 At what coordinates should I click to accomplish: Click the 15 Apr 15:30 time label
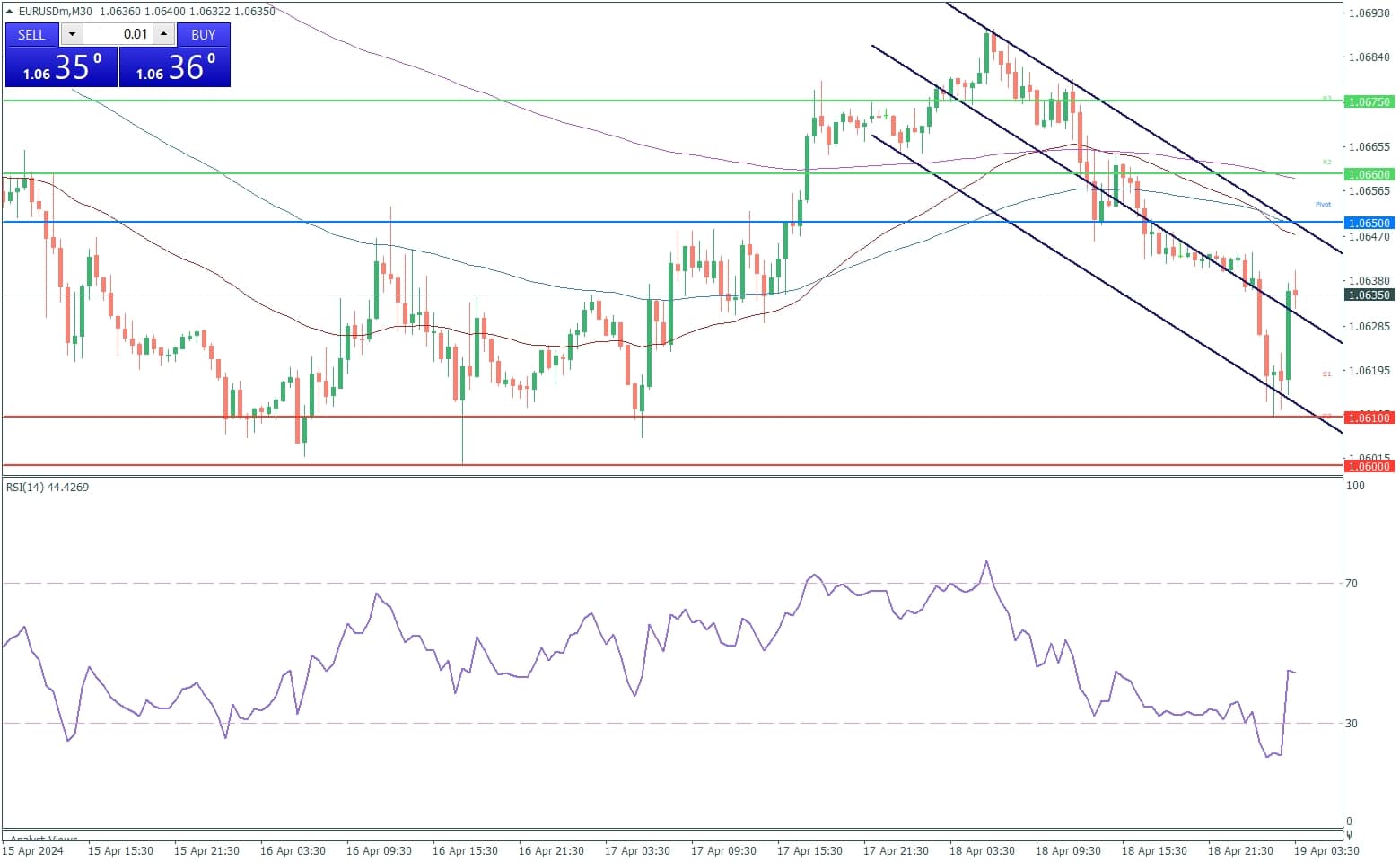[x=120, y=851]
